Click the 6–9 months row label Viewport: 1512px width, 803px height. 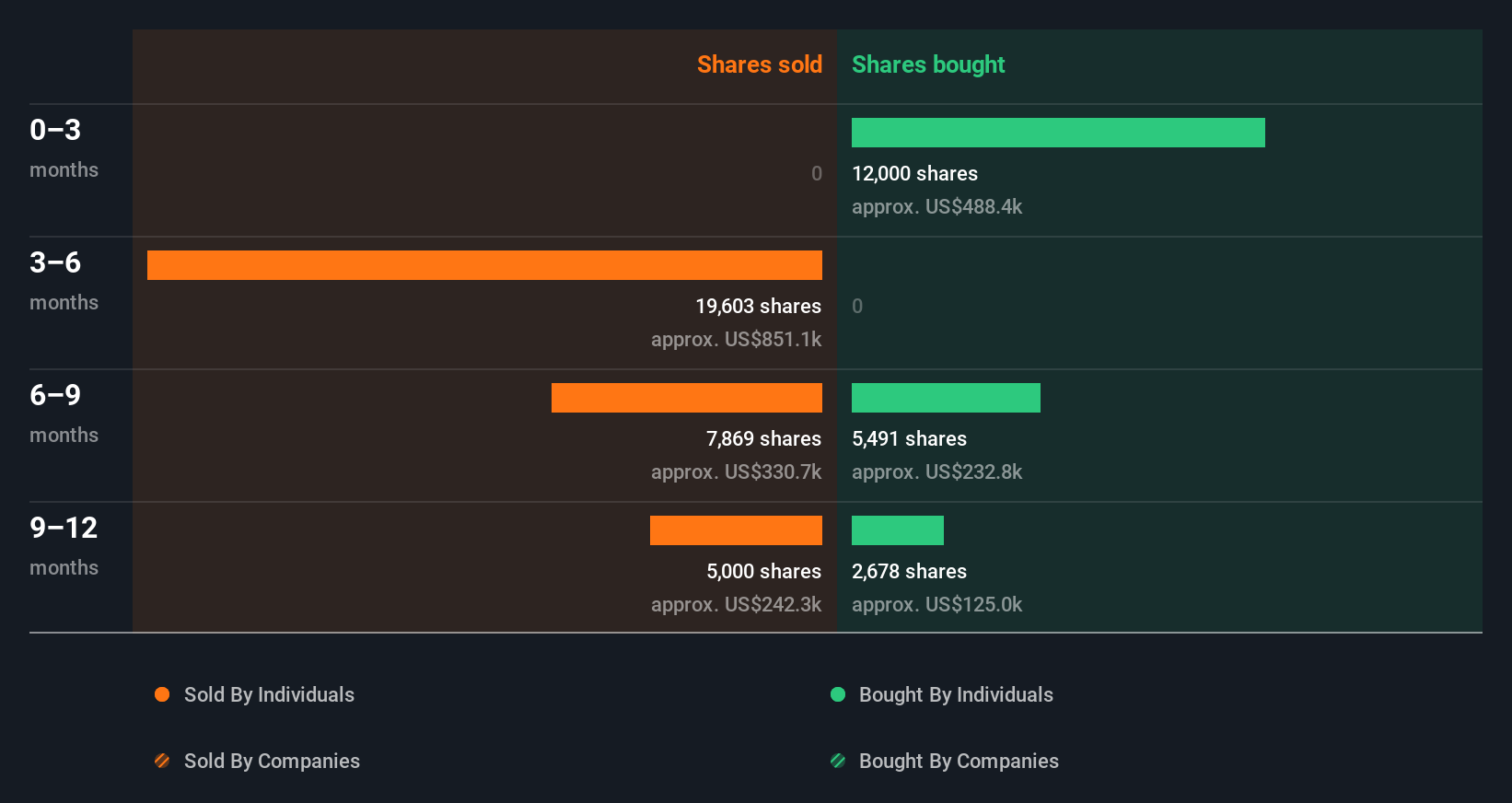tap(64, 413)
